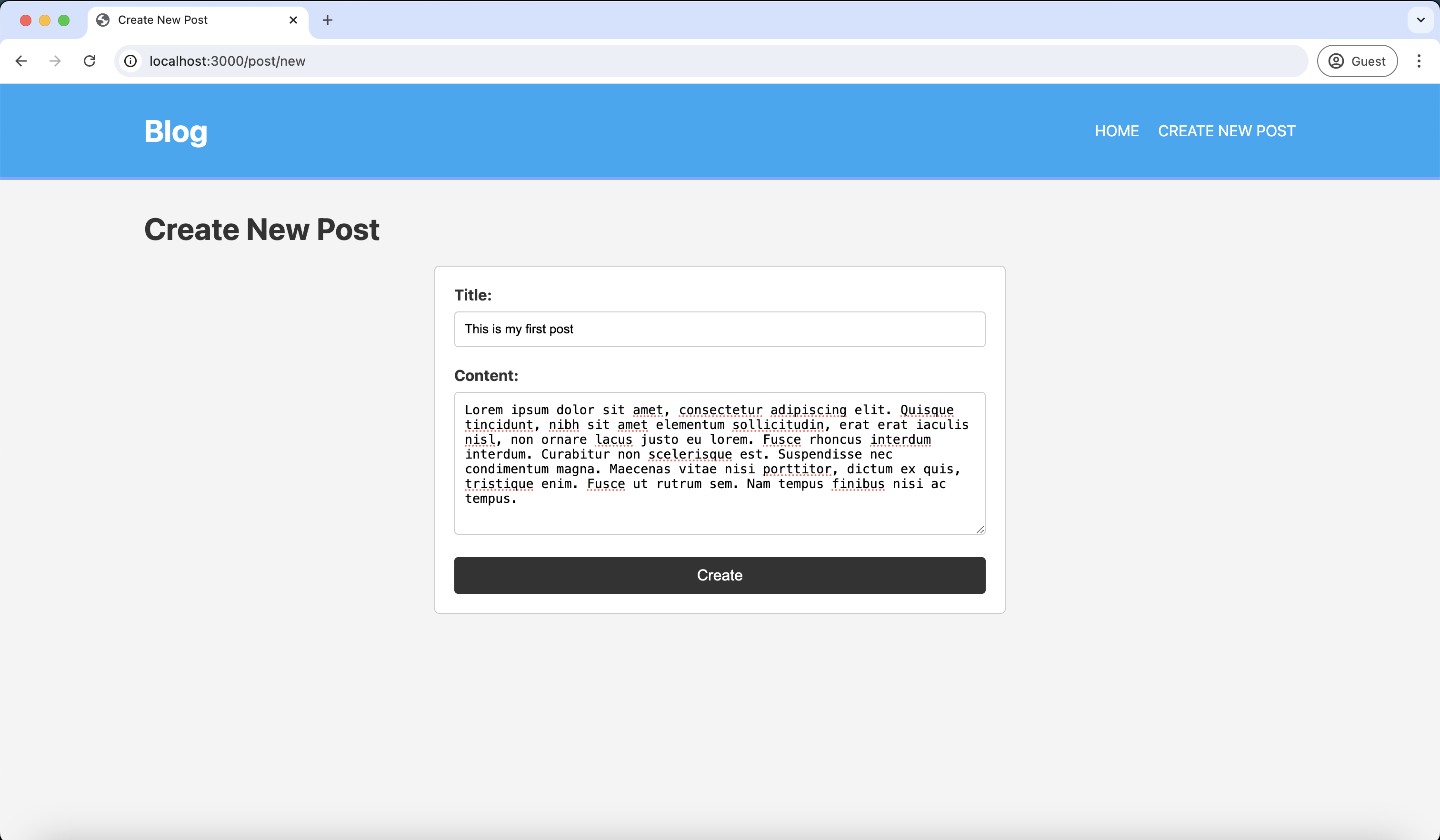Click inside the Content textarea
Viewport: 1440px width, 840px height.
[x=720, y=463]
